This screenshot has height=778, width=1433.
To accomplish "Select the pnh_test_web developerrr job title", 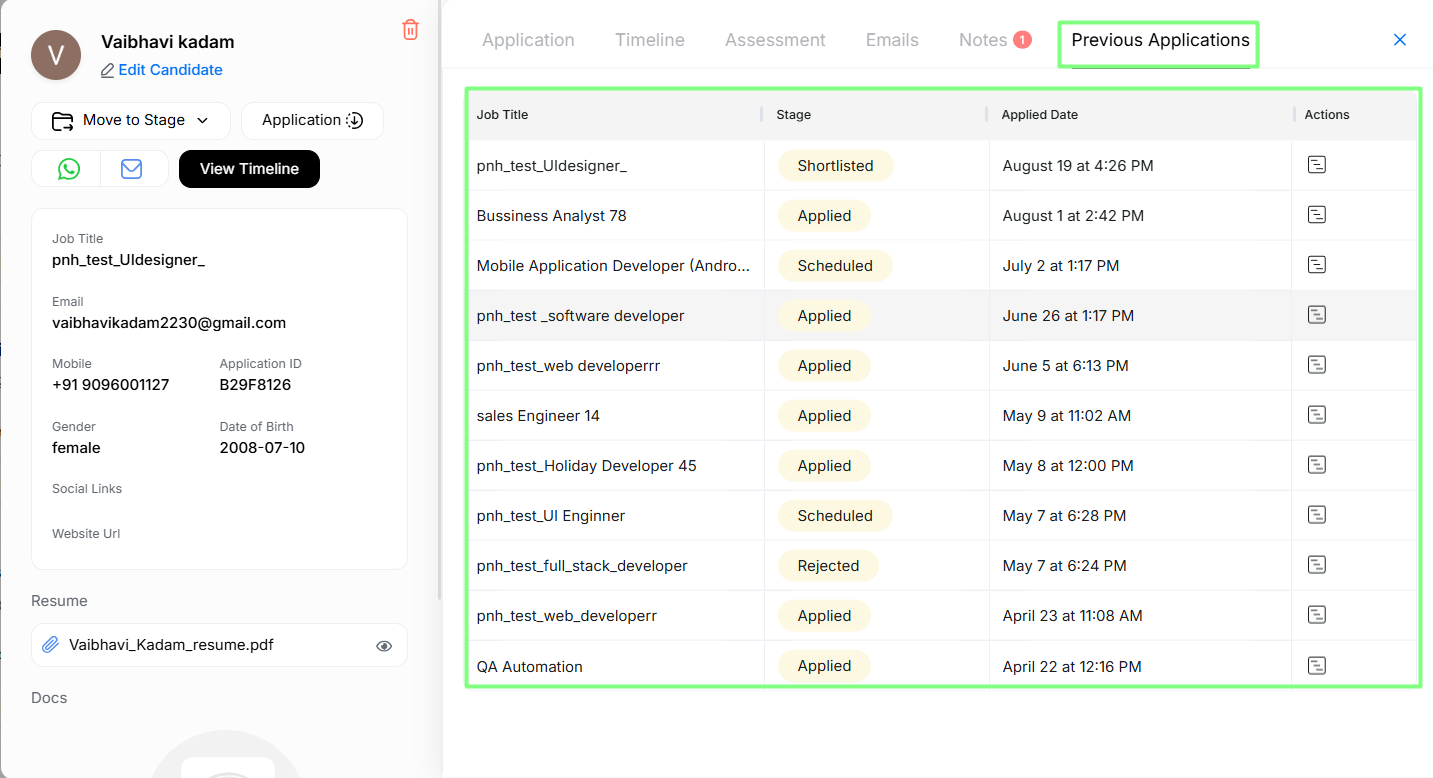I will 568,366.
